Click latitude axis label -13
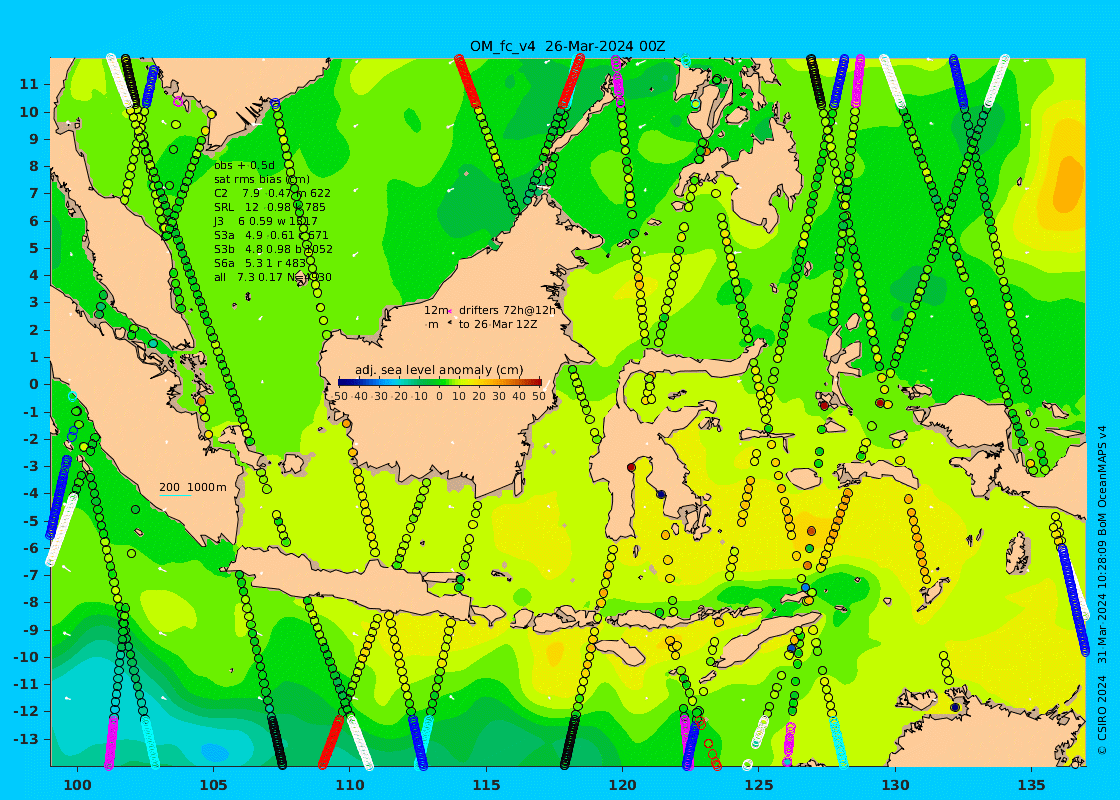The image size is (1120, 800). (x=26, y=739)
